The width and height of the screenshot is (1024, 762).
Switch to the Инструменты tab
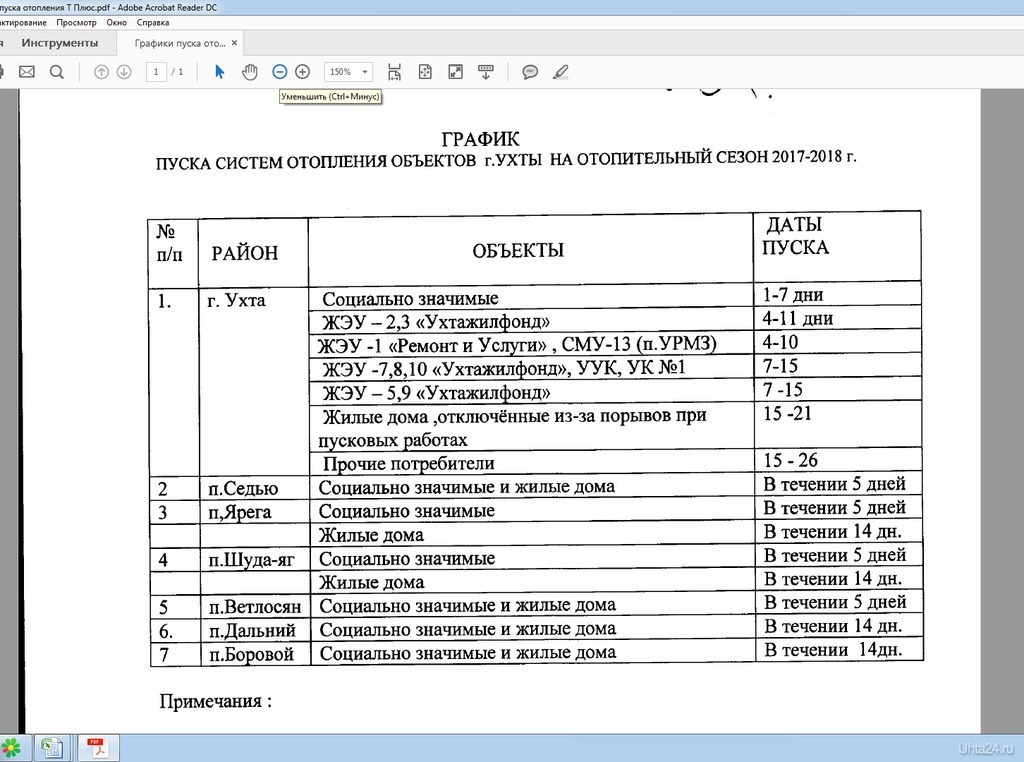point(59,43)
